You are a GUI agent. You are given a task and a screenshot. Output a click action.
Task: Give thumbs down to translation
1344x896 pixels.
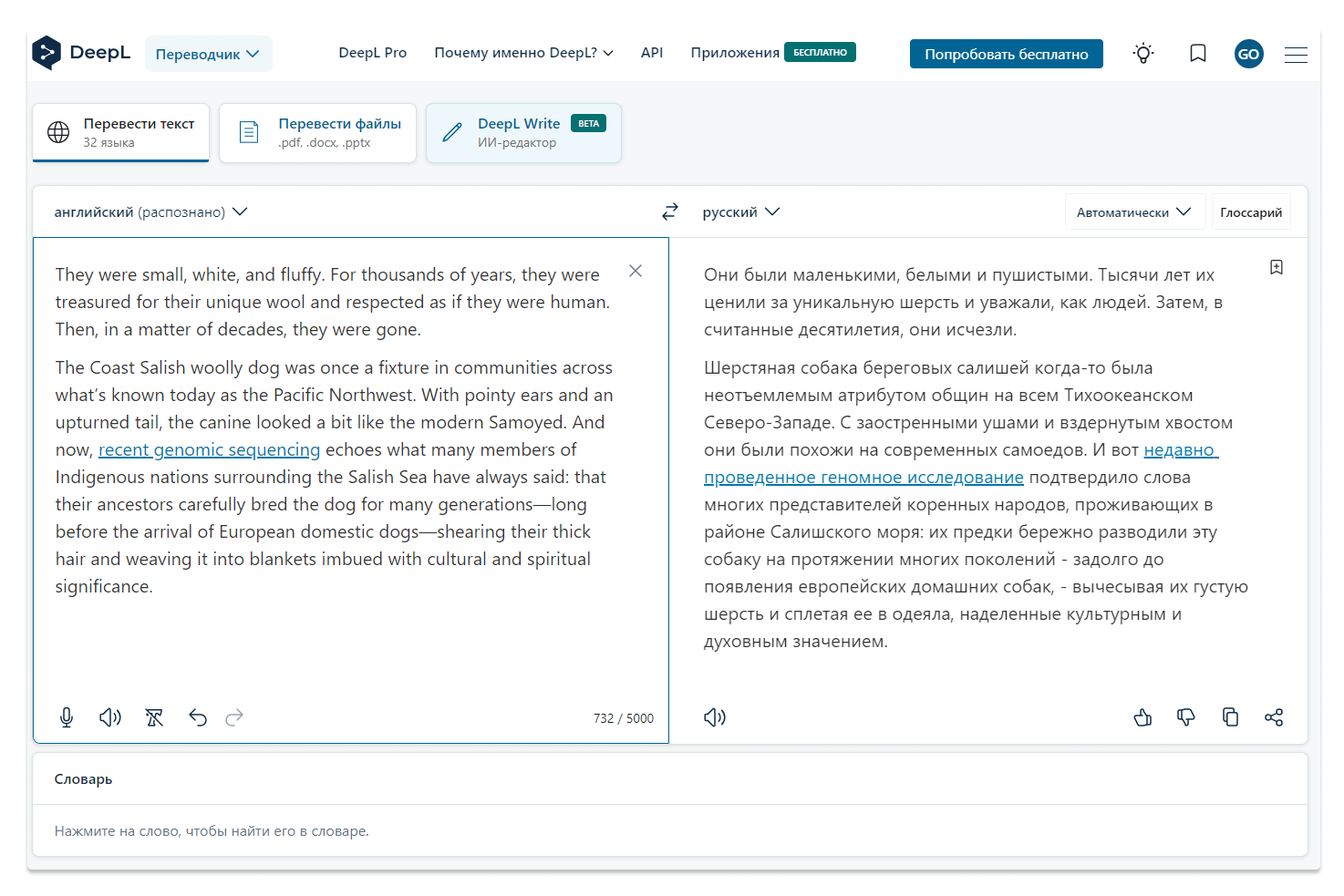pyautogui.click(x=1186, y=717)
